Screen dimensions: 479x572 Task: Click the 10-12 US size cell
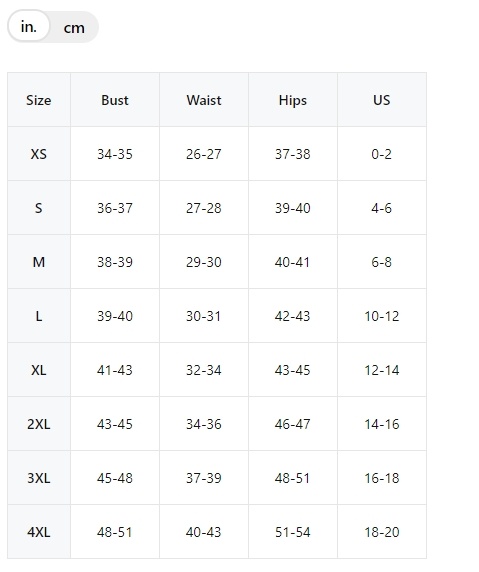coord(382,316)
